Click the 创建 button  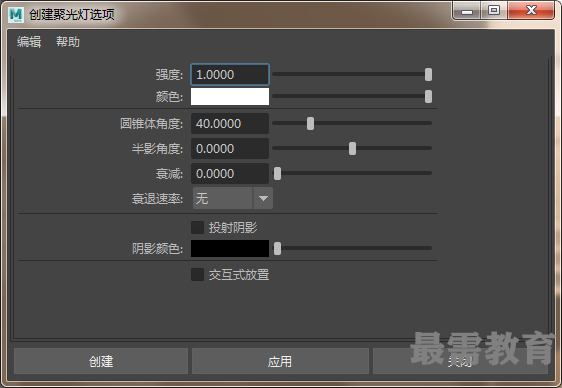pos(101,361)
